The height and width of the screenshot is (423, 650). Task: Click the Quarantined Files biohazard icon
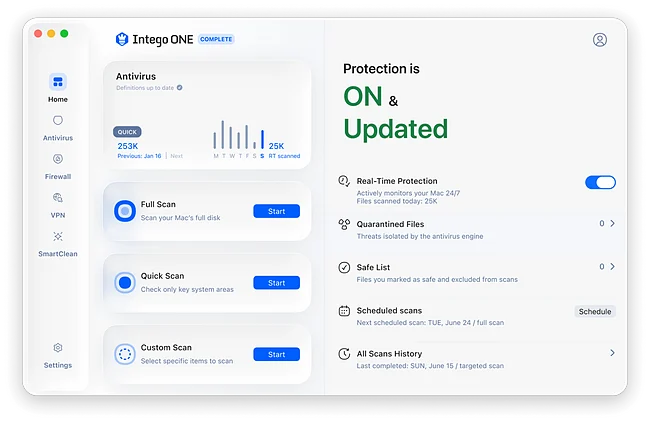pos(344,224)
